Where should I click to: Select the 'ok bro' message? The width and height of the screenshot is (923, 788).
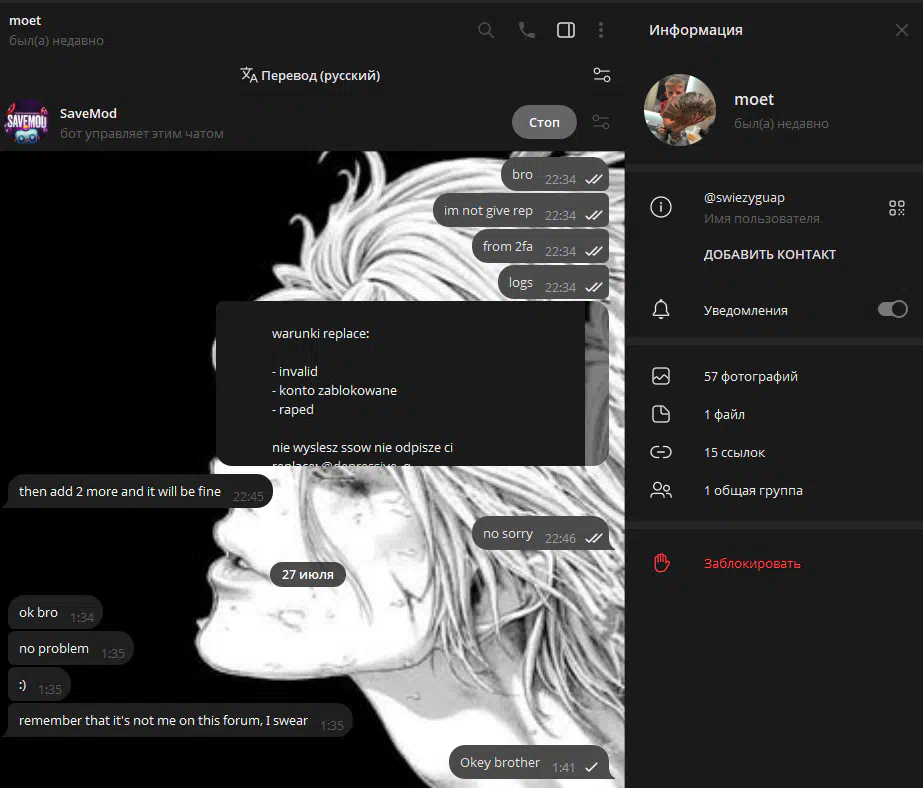[55, 613]
